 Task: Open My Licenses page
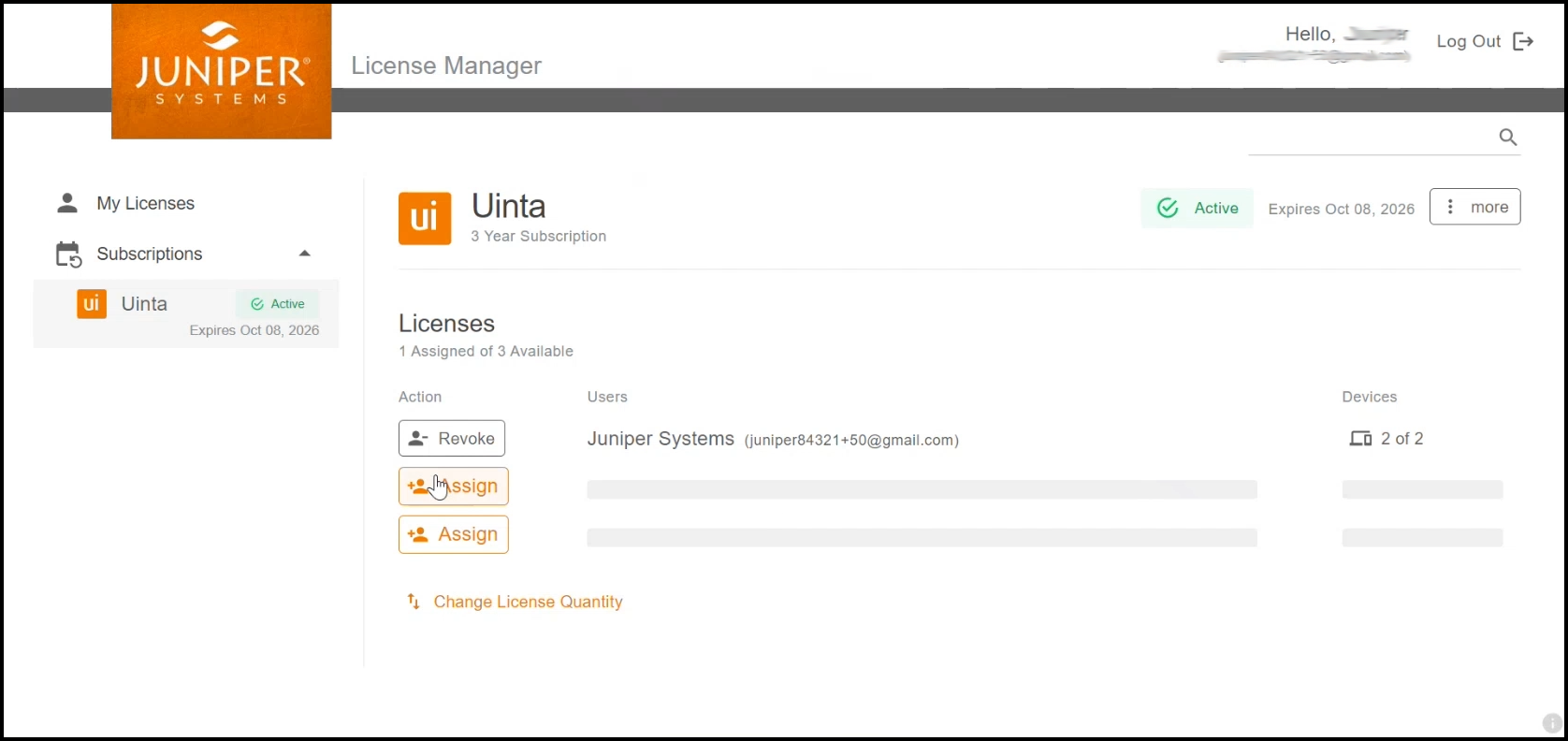click(146, 203)
